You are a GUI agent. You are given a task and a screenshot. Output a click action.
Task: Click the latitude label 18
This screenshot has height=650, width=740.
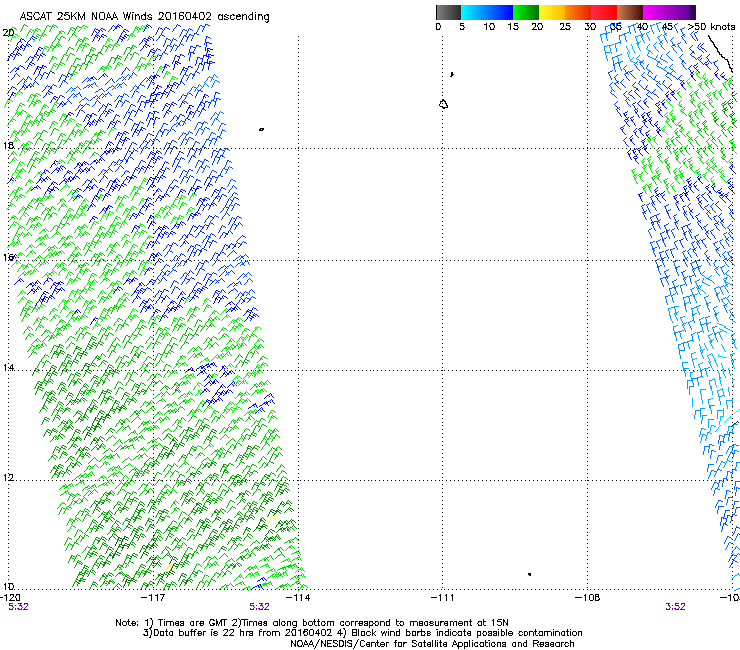[x=8, y=145]
